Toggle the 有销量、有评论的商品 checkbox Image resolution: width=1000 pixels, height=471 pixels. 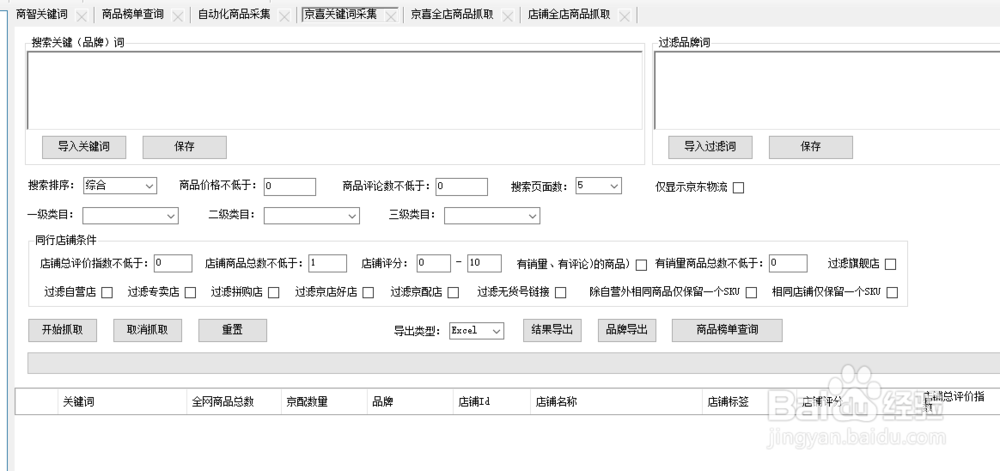click(642, 264)
